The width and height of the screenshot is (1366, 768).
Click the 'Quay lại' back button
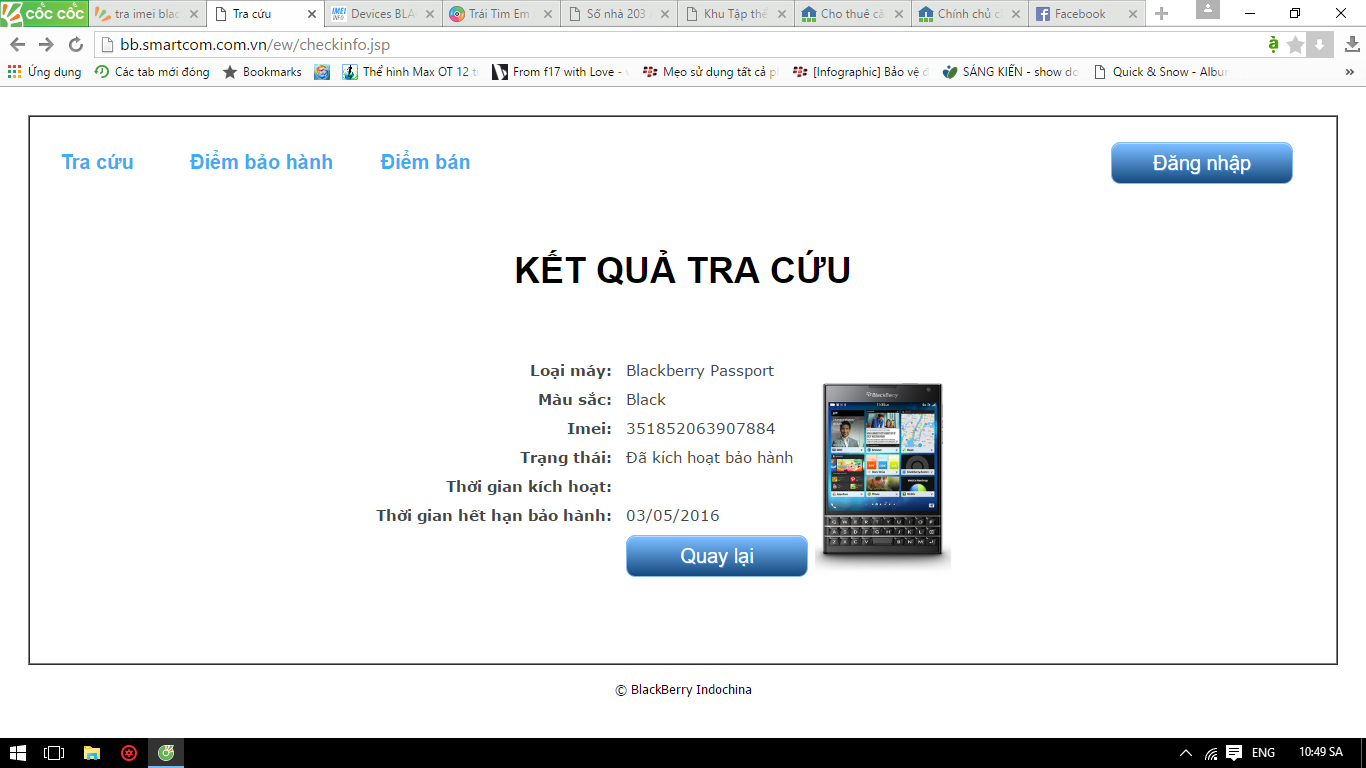716,556
